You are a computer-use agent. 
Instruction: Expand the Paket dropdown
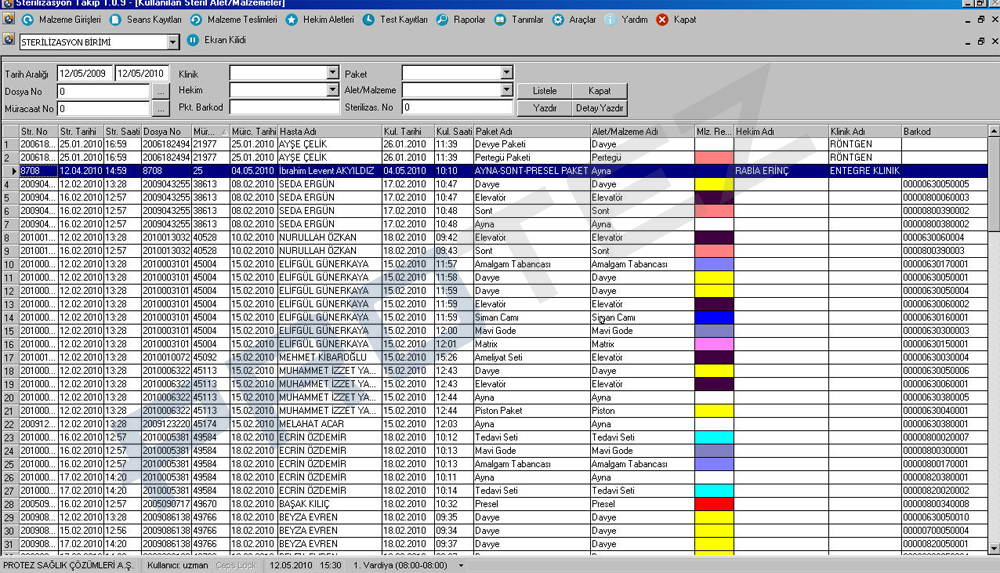[506, 73]
